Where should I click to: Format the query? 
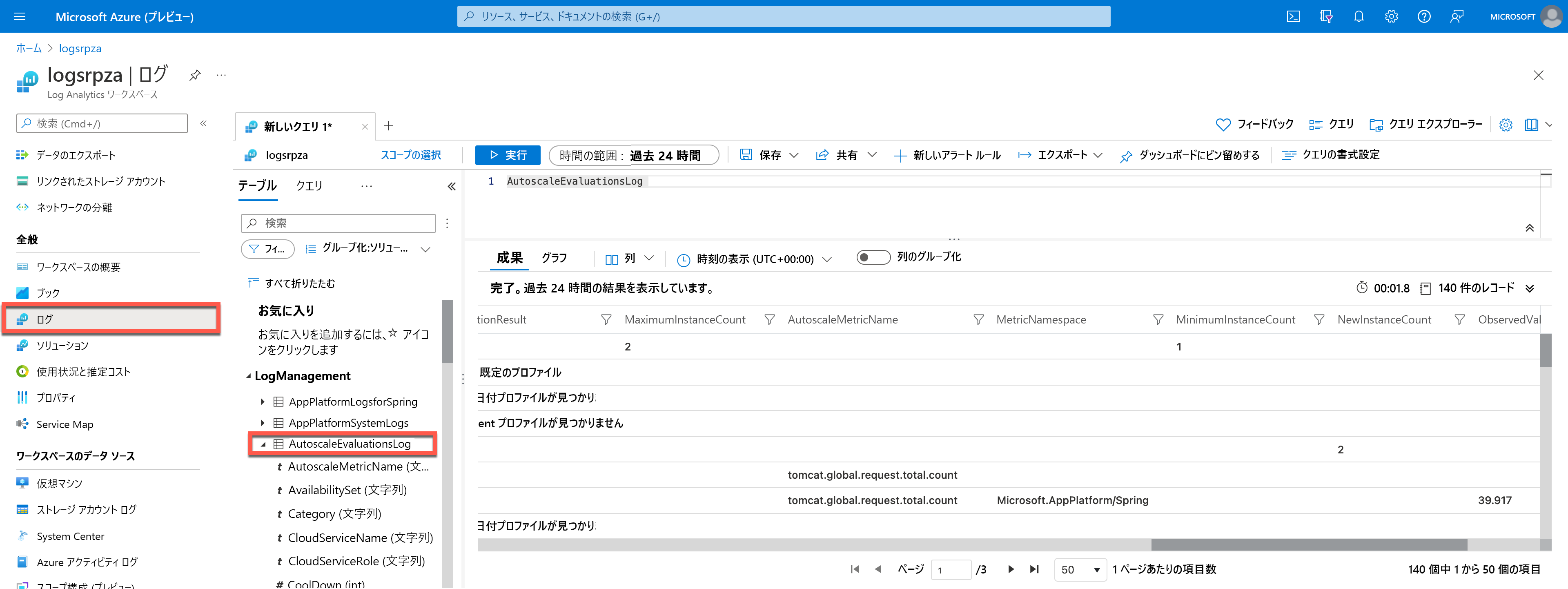(1331, 155)
